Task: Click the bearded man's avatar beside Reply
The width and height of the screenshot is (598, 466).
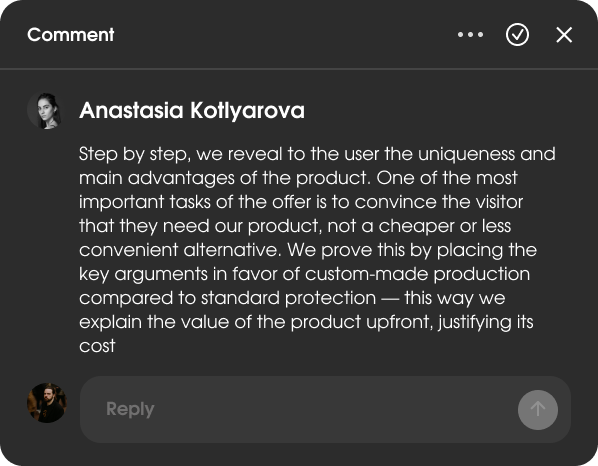Action: click(x=47, y=403)
